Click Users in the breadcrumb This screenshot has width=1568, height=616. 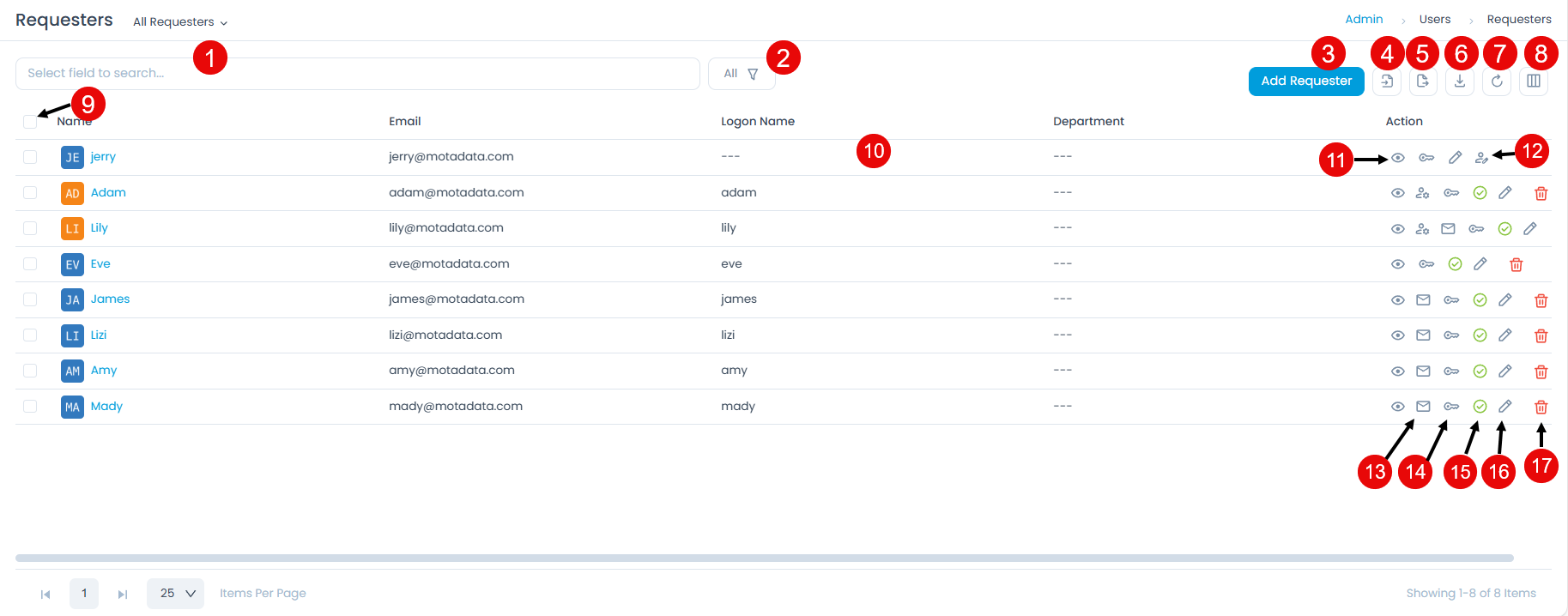(x=1435, y=20)
